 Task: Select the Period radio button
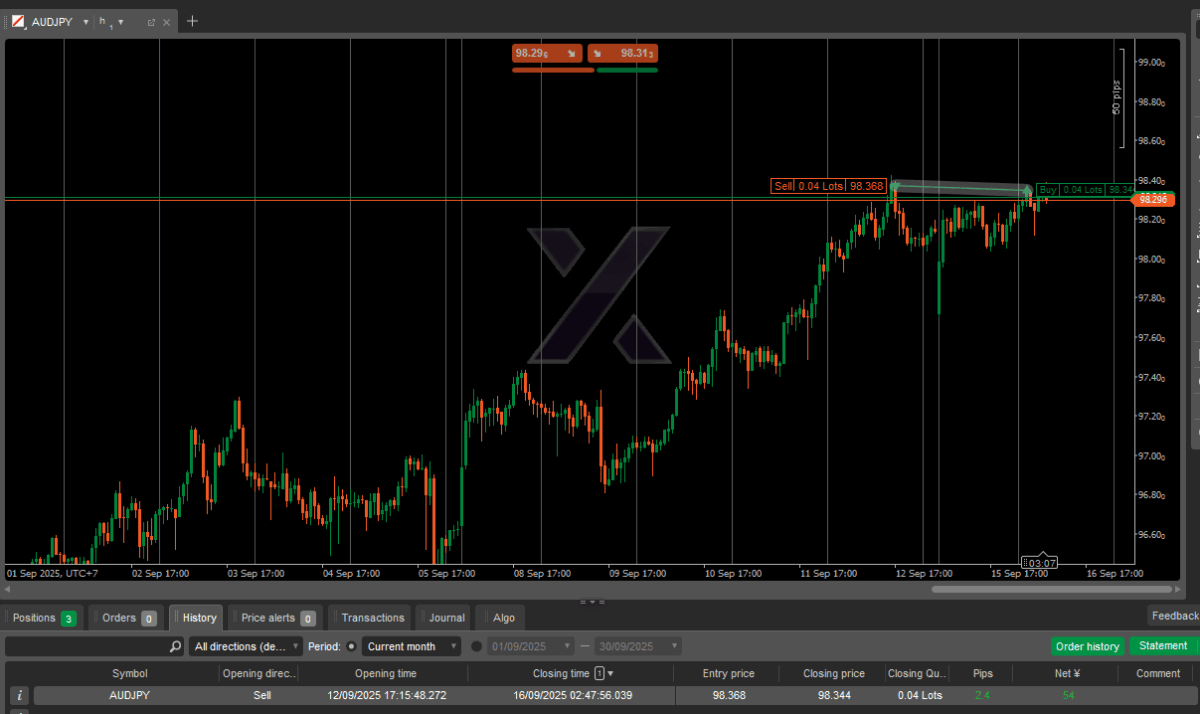(x=352, y=646)
